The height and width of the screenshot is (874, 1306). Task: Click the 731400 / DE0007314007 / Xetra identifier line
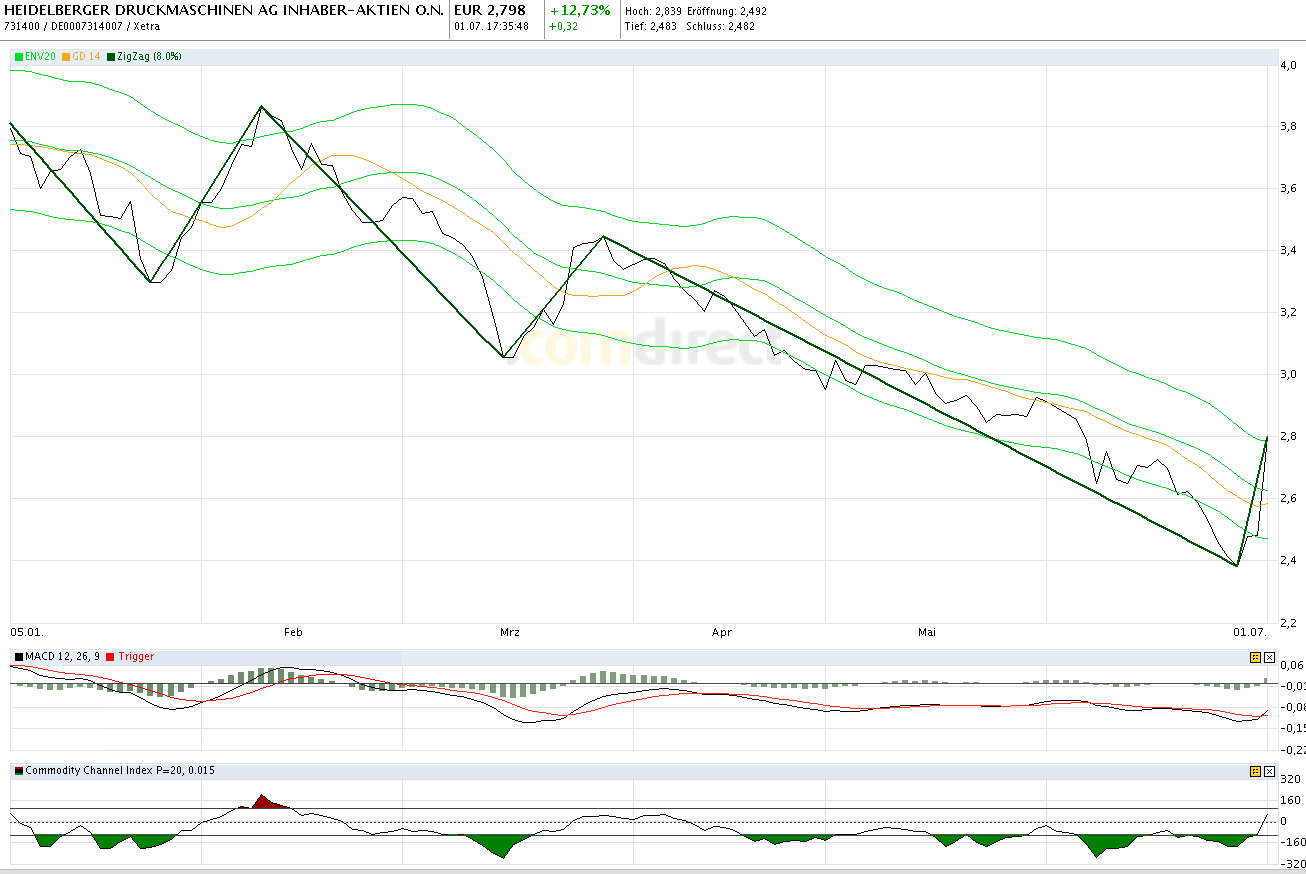click(82, 26)
